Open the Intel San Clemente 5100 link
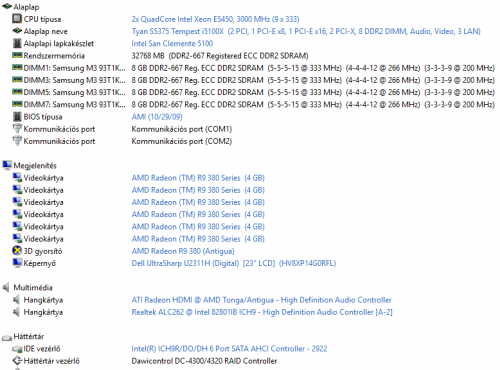This screenshot has width=500, height=370. (172, 43)
